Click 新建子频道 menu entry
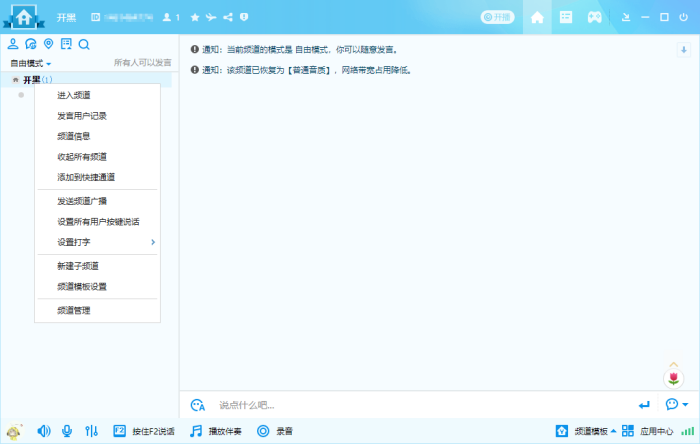This screenshot has width=700, height=444. (x=78, y=266)
